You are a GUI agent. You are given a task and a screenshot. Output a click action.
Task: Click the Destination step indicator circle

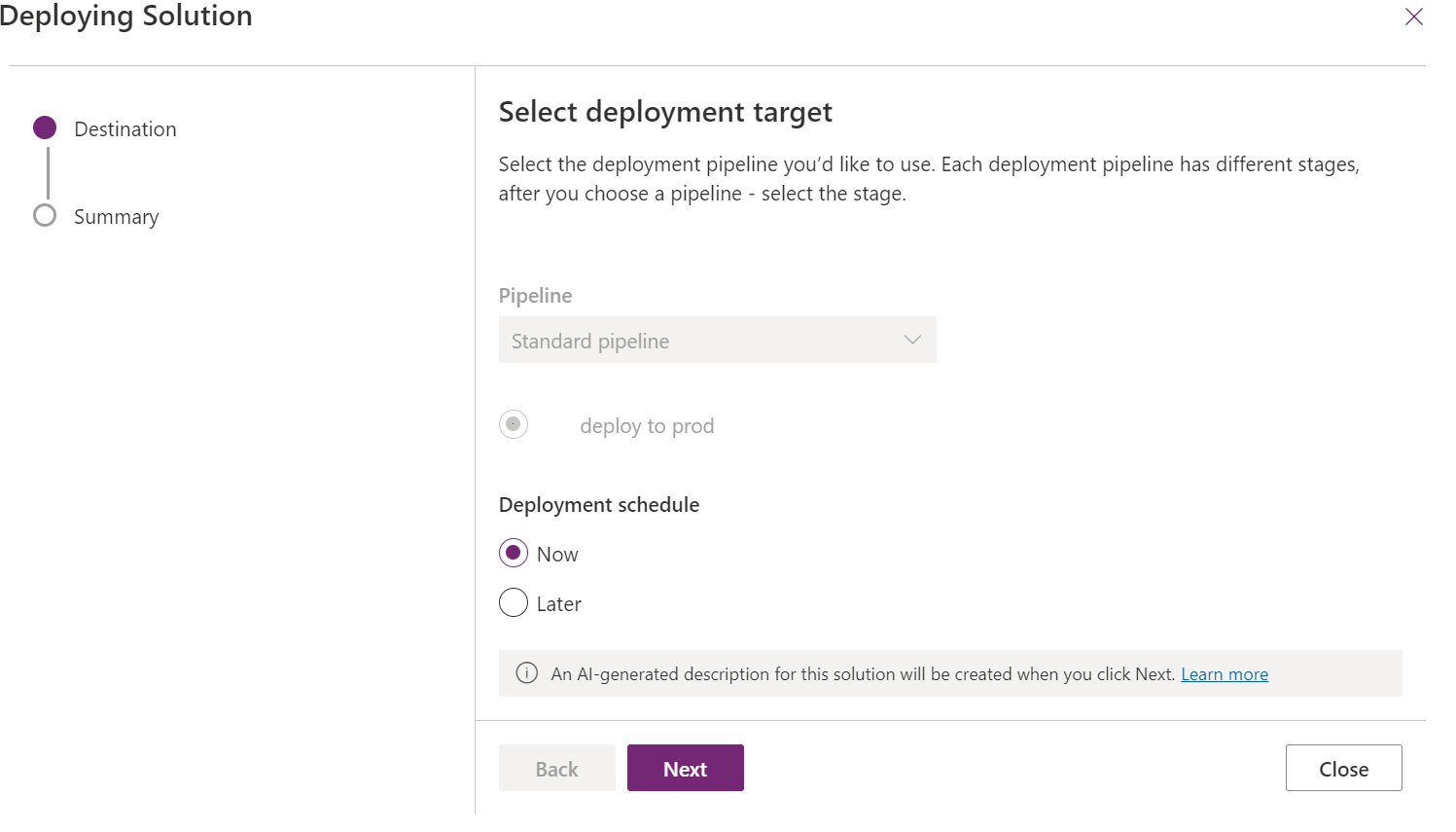click(x=45, y=127)
